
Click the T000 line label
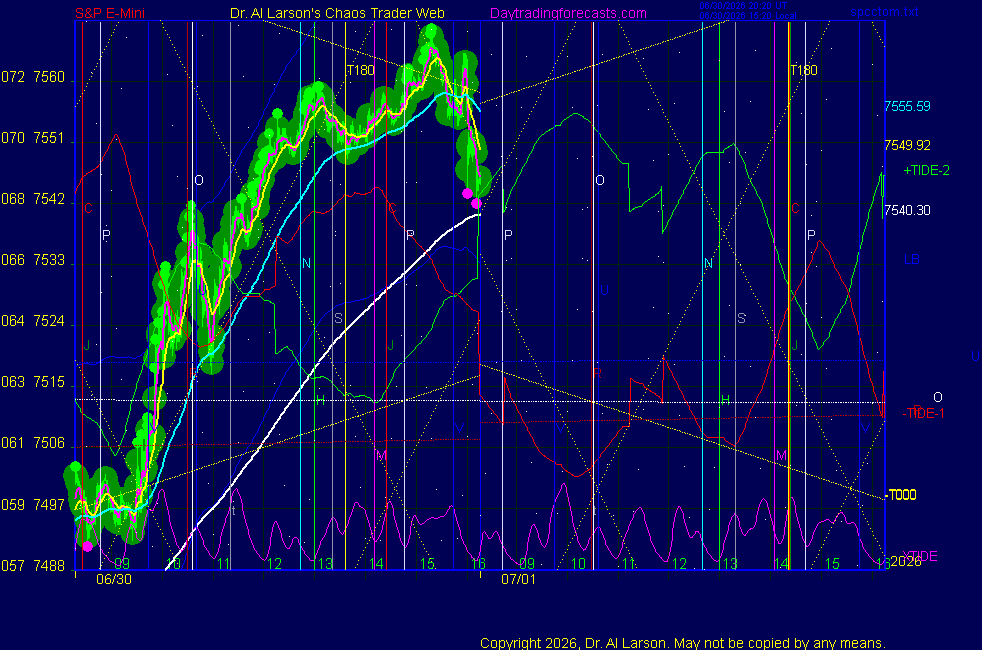tap(902, 495)
